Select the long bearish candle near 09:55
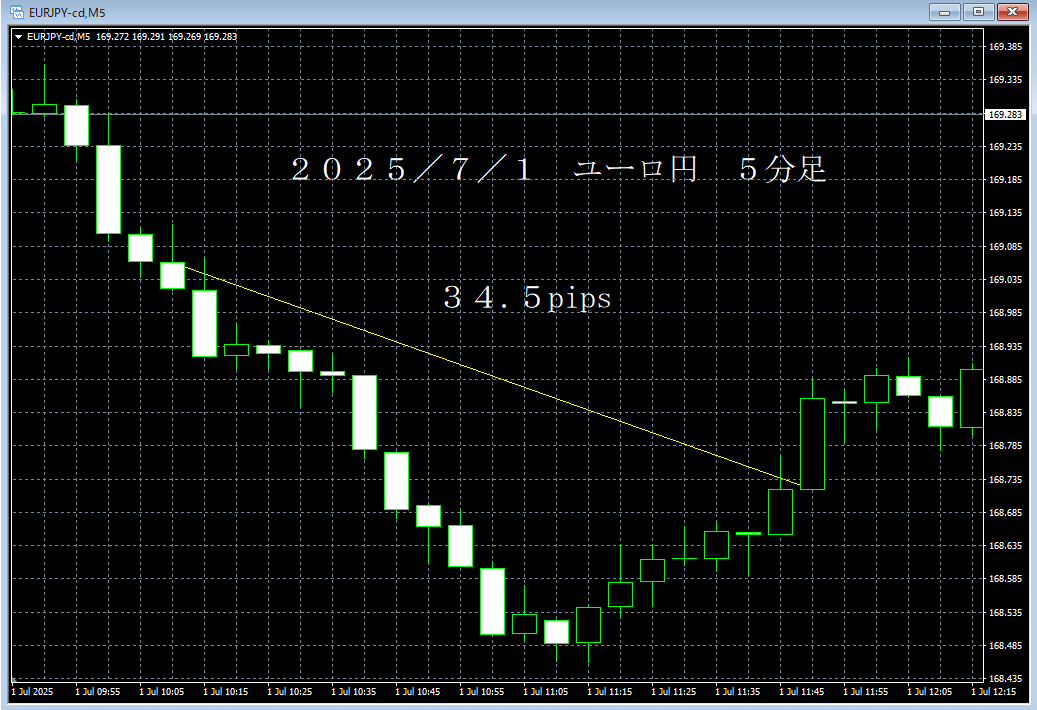Viewport: 1037px width, 710px height. coord(108,190)
